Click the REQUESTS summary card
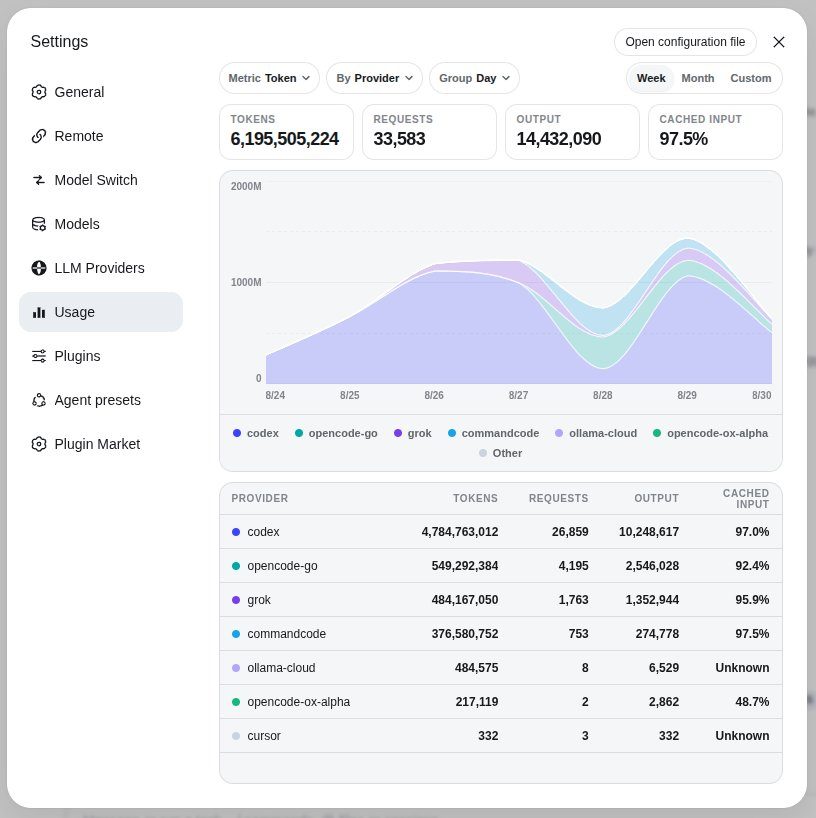Viewport: 816px width, 818px height. pyautogui.click(x=429, y=132)
